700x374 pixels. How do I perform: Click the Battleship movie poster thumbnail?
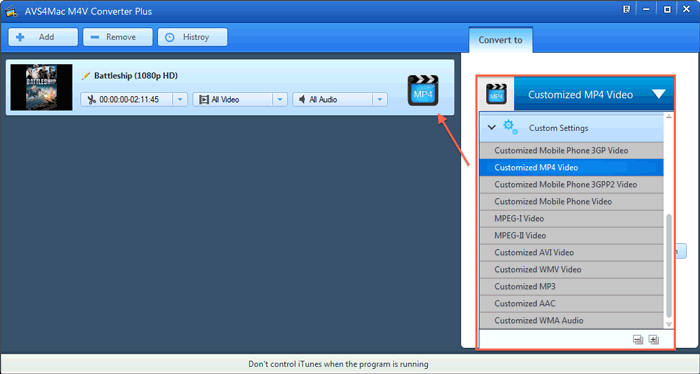click(42, 87)
